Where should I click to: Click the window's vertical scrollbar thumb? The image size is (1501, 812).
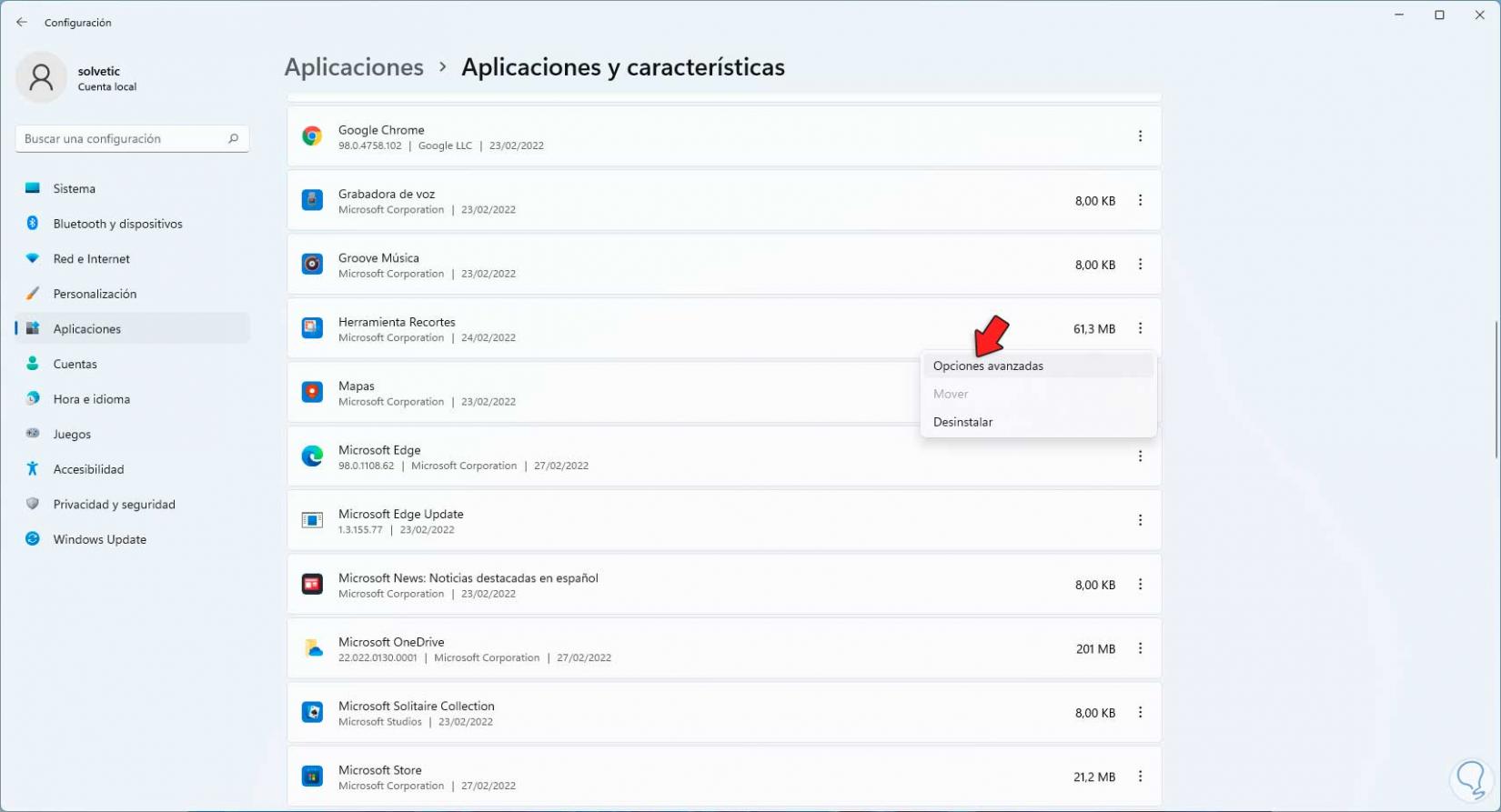pyautogui.click(x=1496, y=389)
